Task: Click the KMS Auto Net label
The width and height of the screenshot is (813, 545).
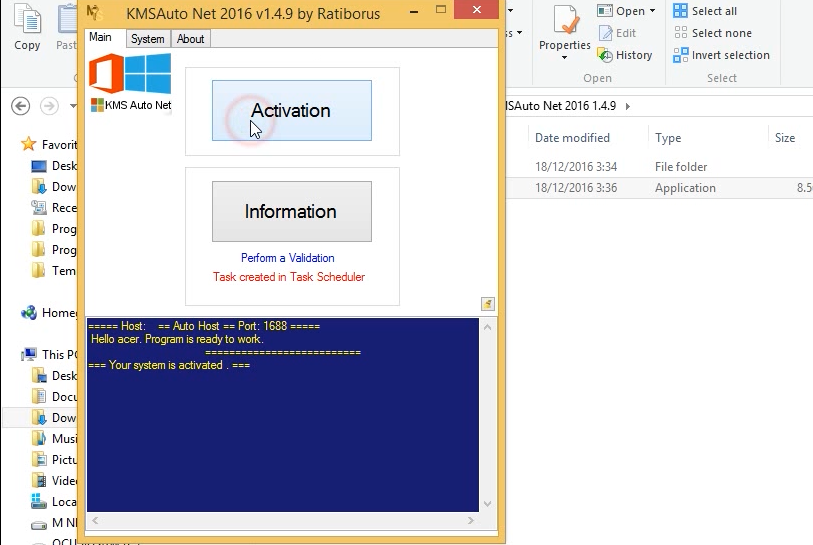Action: coord(137,105)
